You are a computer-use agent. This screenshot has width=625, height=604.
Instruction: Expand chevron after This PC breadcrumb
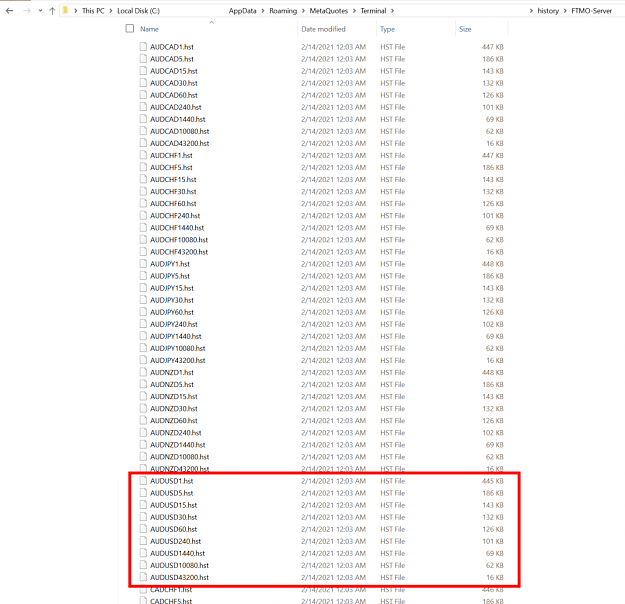pyautogui.click(x=110, y=11)
